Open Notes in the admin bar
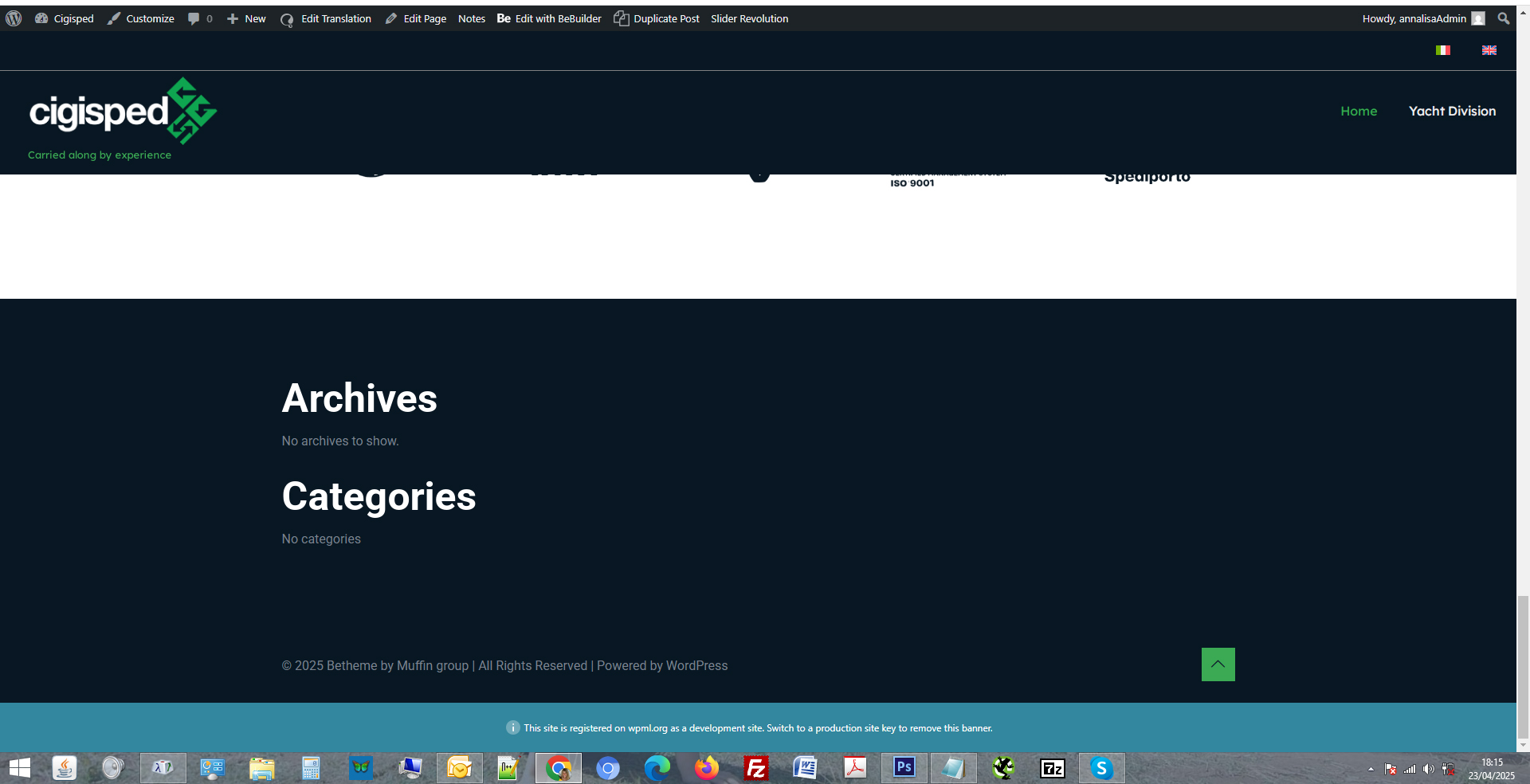1530x784 pixels. click(x=472, y=18)
